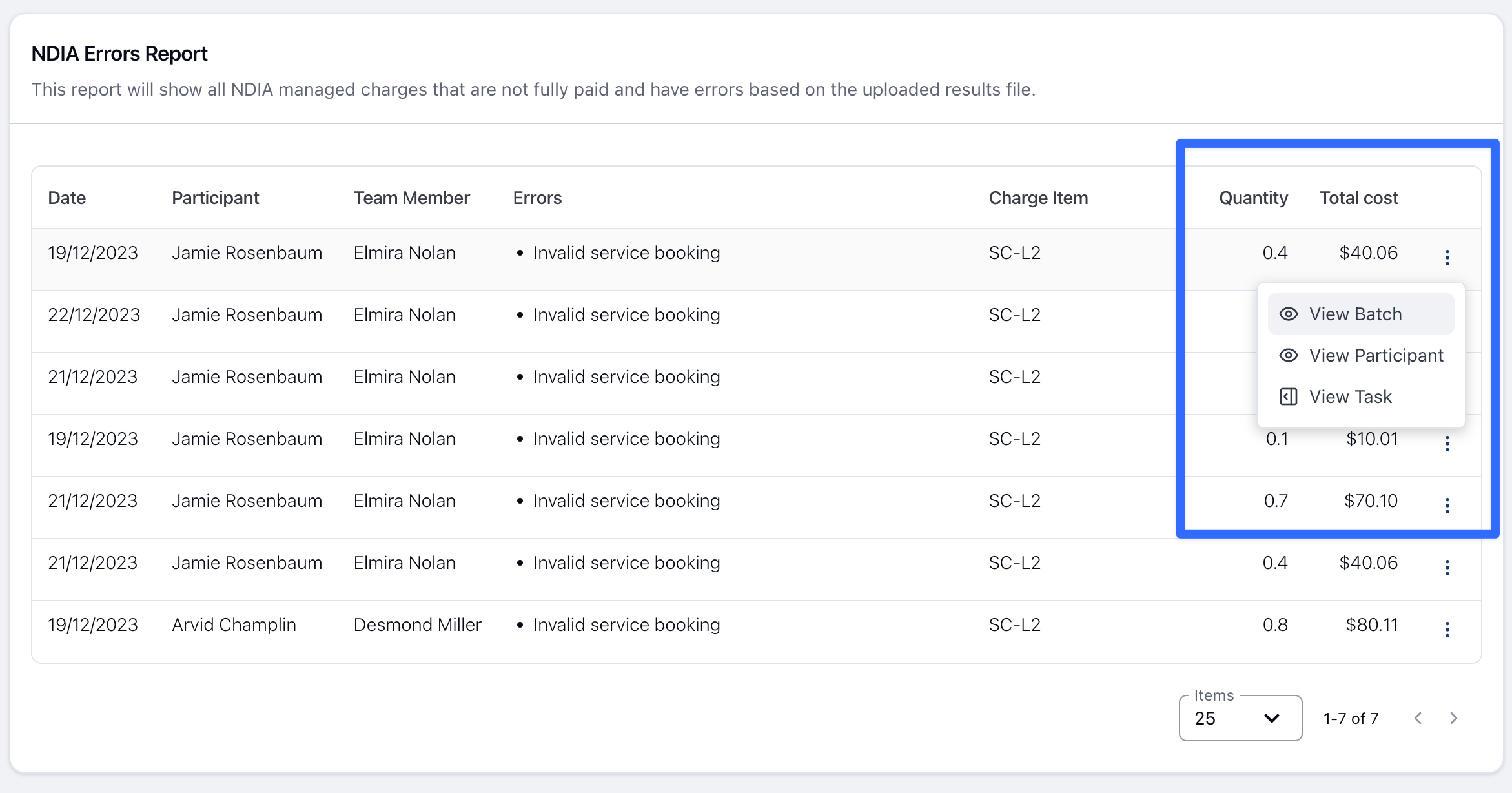Open the kebab menu below the $70.10 row's menu
The height and width of the screenshot is (793, 1512).
pyautogui.click(x=1447, y=568)
